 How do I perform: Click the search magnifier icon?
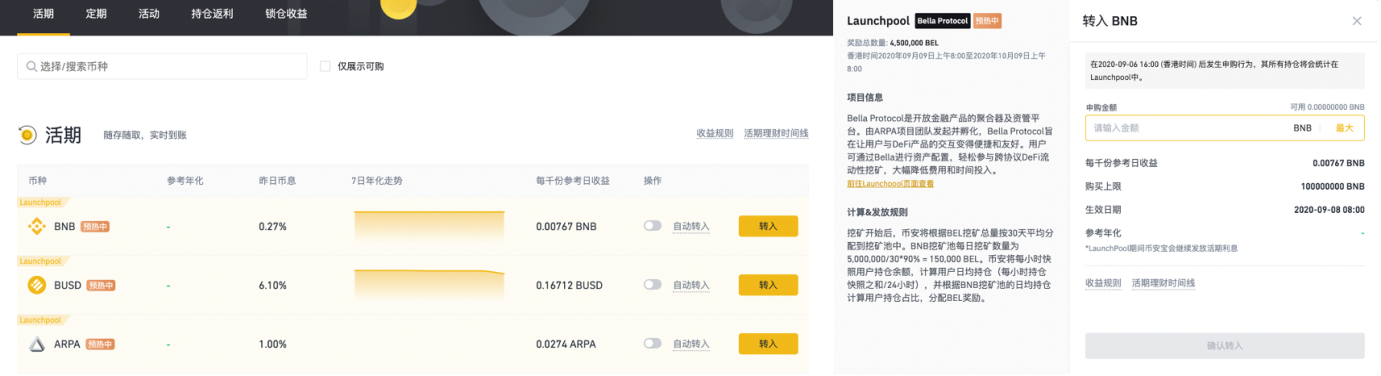(33, 66)
